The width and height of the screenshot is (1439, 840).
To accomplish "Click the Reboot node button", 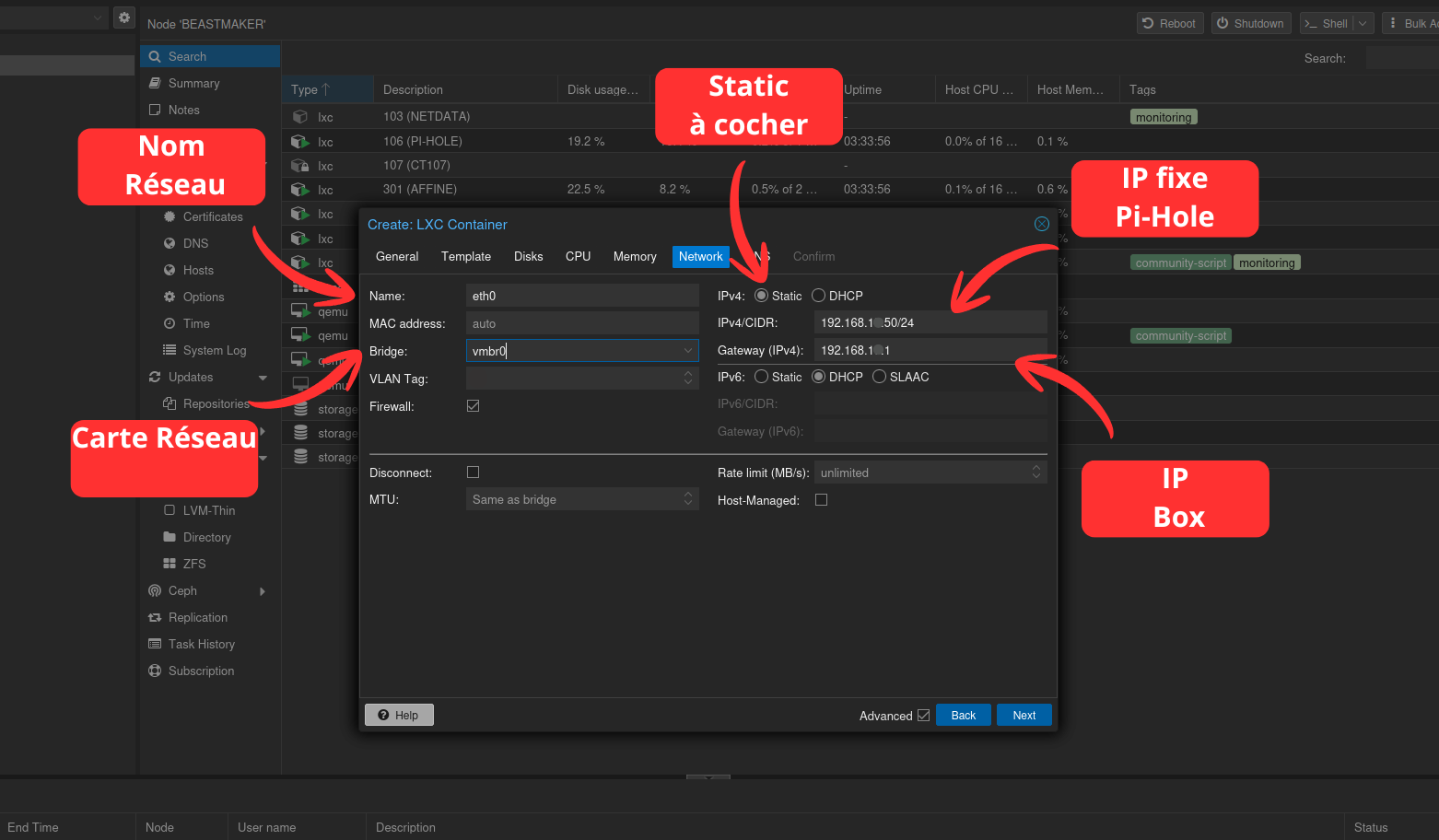I will click(x=1169, y=24).
